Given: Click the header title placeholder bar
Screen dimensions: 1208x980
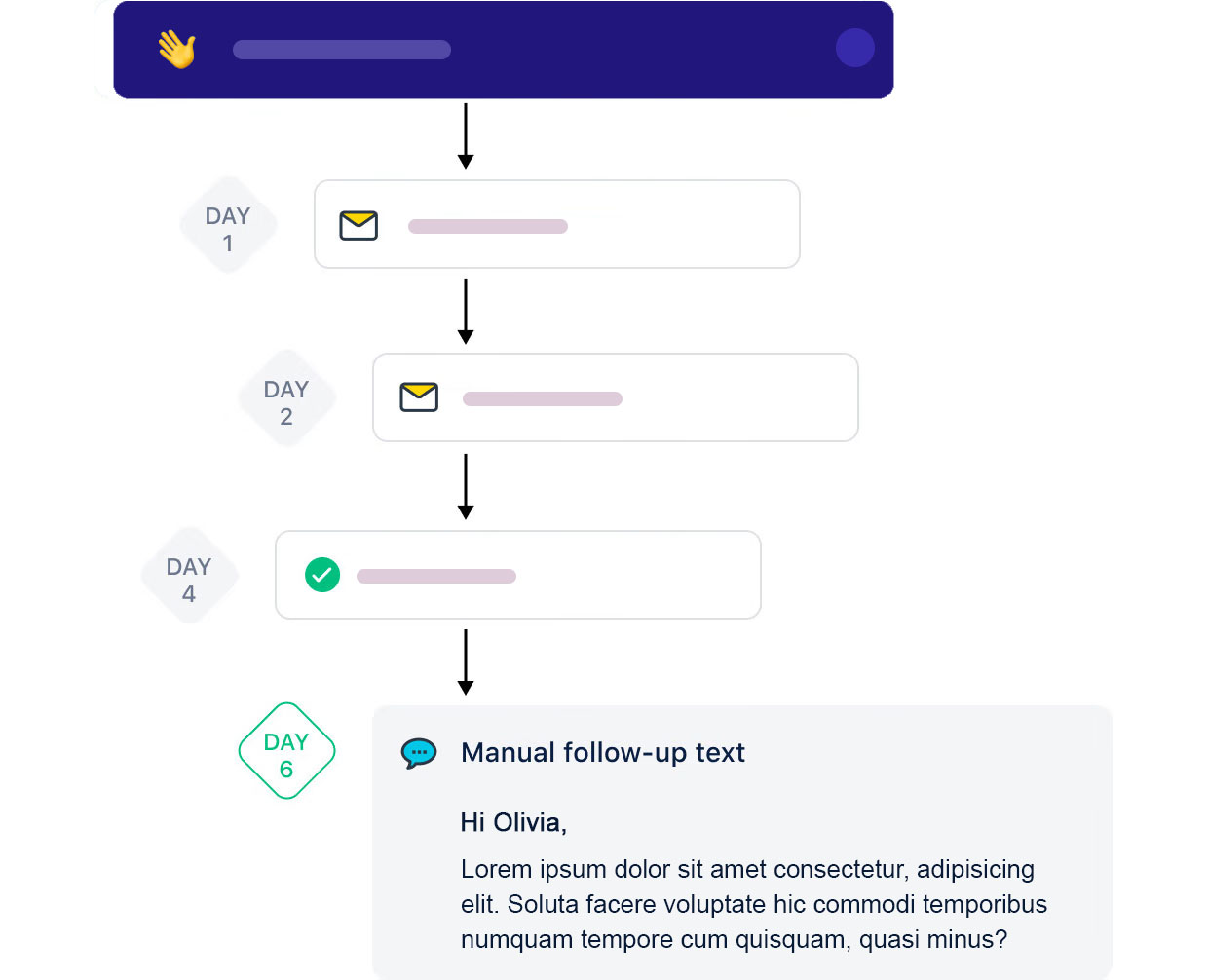Looking at the screenshot, I should 342,50.
